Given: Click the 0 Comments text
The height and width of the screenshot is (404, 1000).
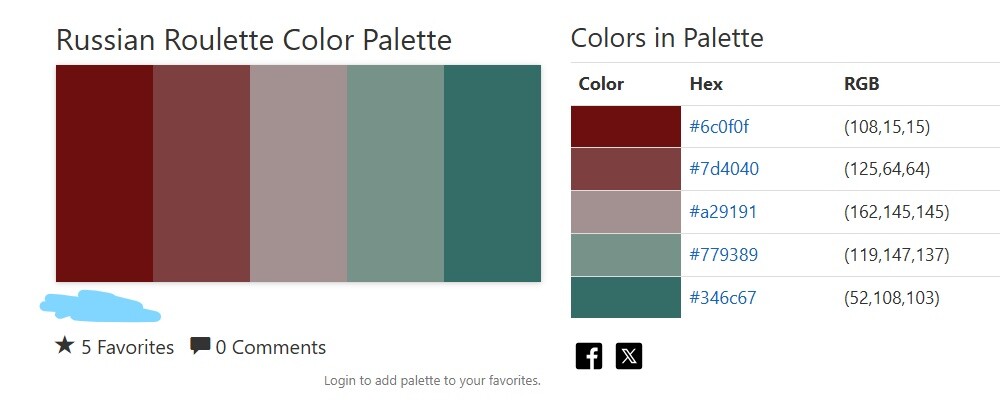Looking at the screenshot, I should tap(271, 348).
